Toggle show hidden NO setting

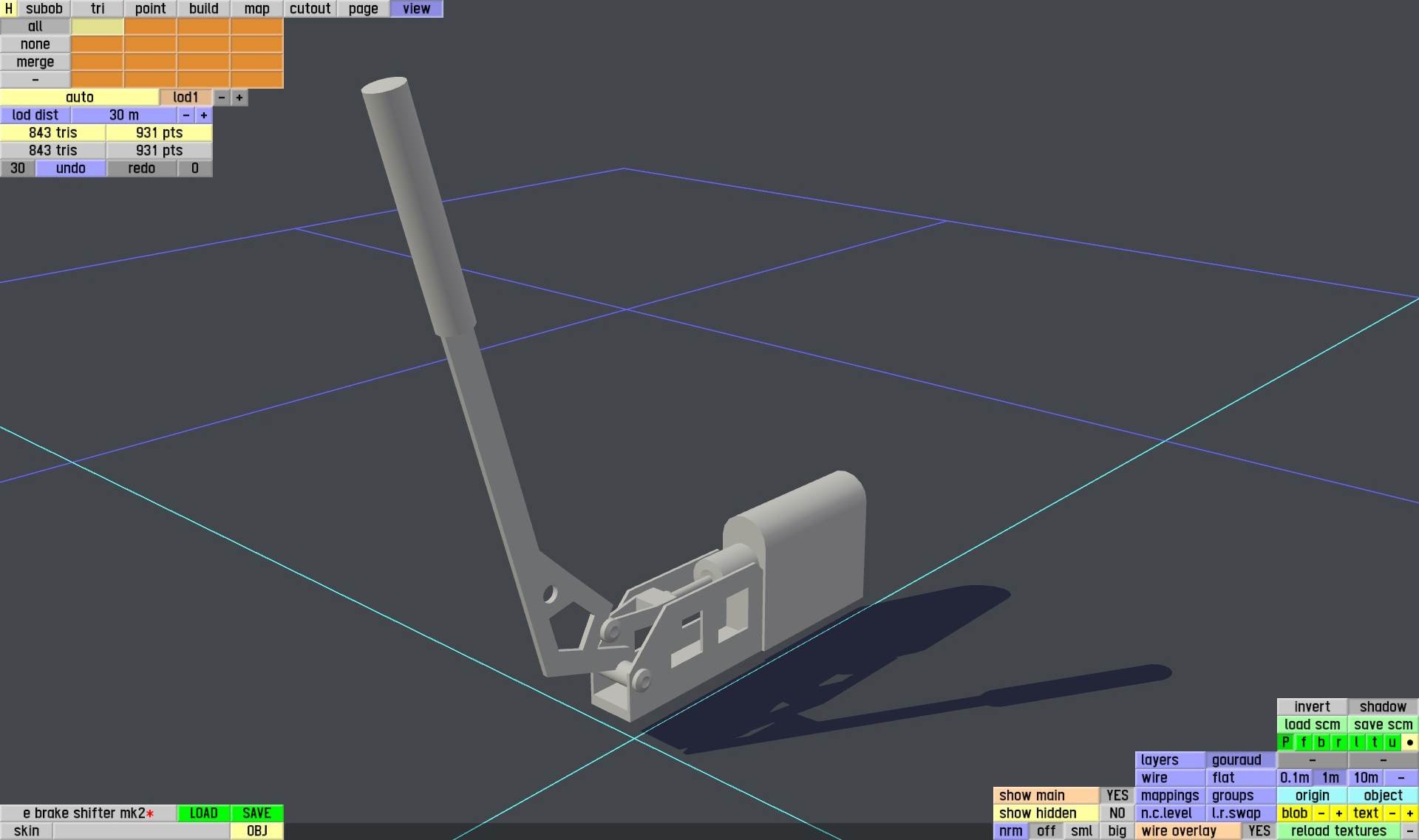pos(1117,813)
